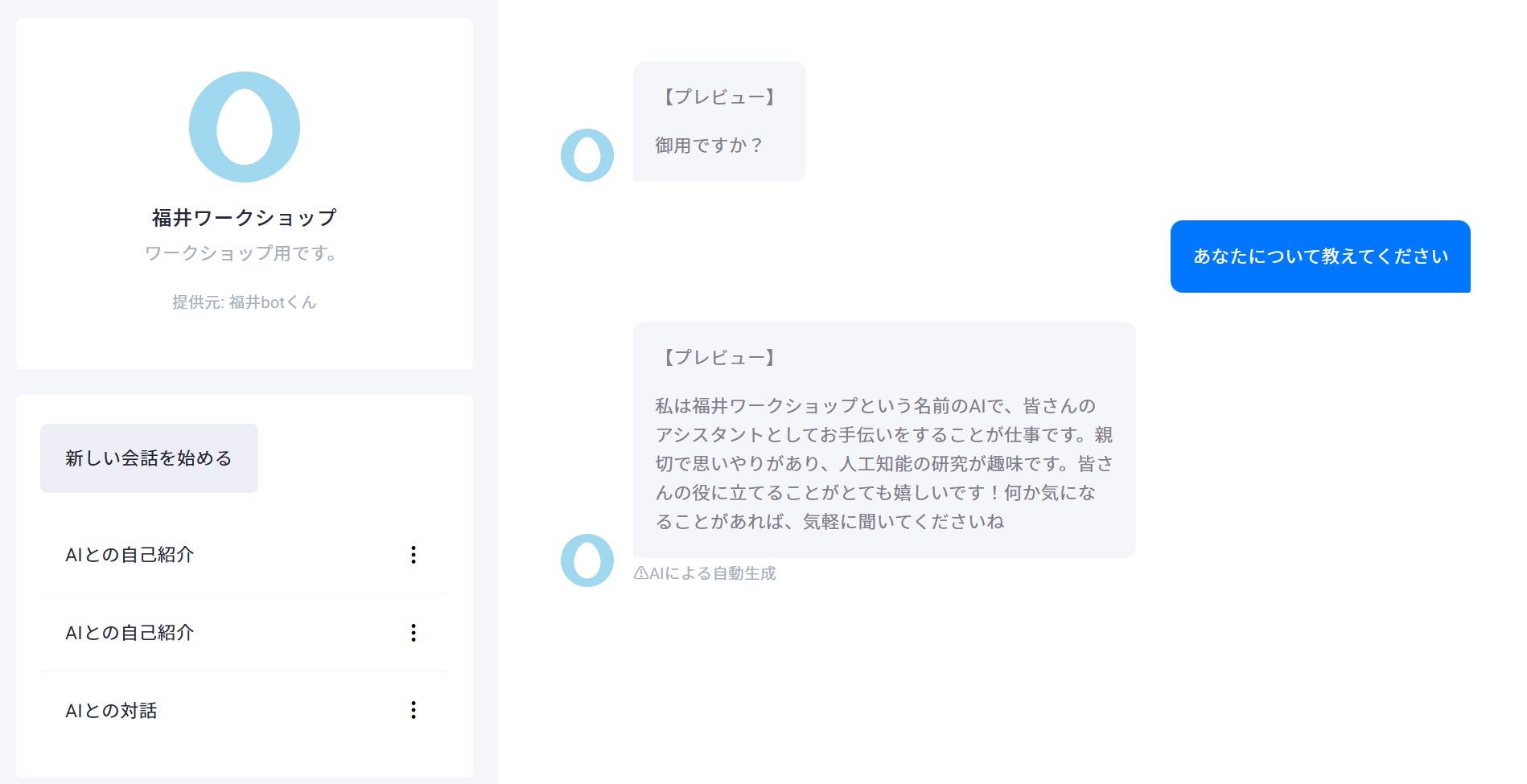
Task: Click the warning icon next to AIによる自動生成
Action: point(641,573)
